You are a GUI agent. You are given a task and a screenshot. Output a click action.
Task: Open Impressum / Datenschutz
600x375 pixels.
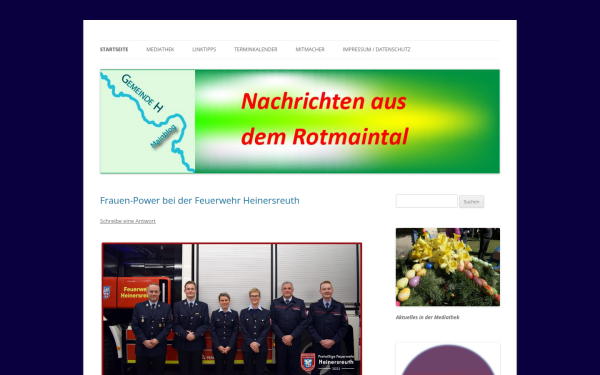coord(377,49)
